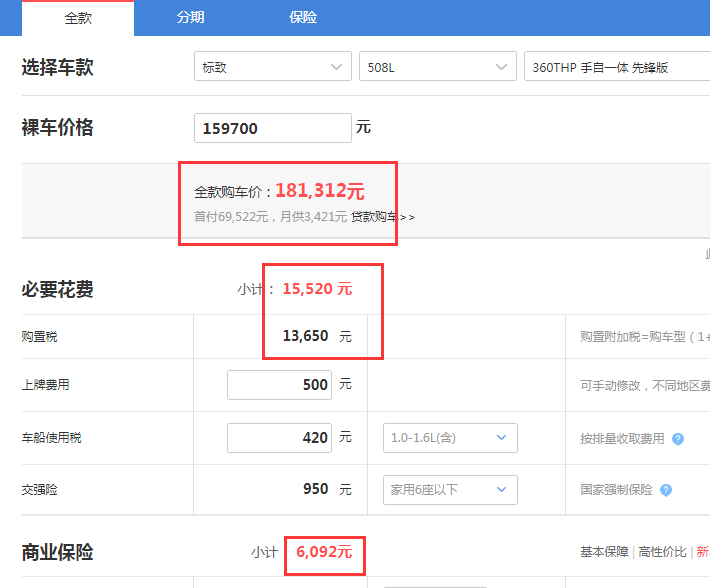This screenshot has width=710, height=588.
Task: Click the 必要花费 section heading
Action: tap(58, 289)
